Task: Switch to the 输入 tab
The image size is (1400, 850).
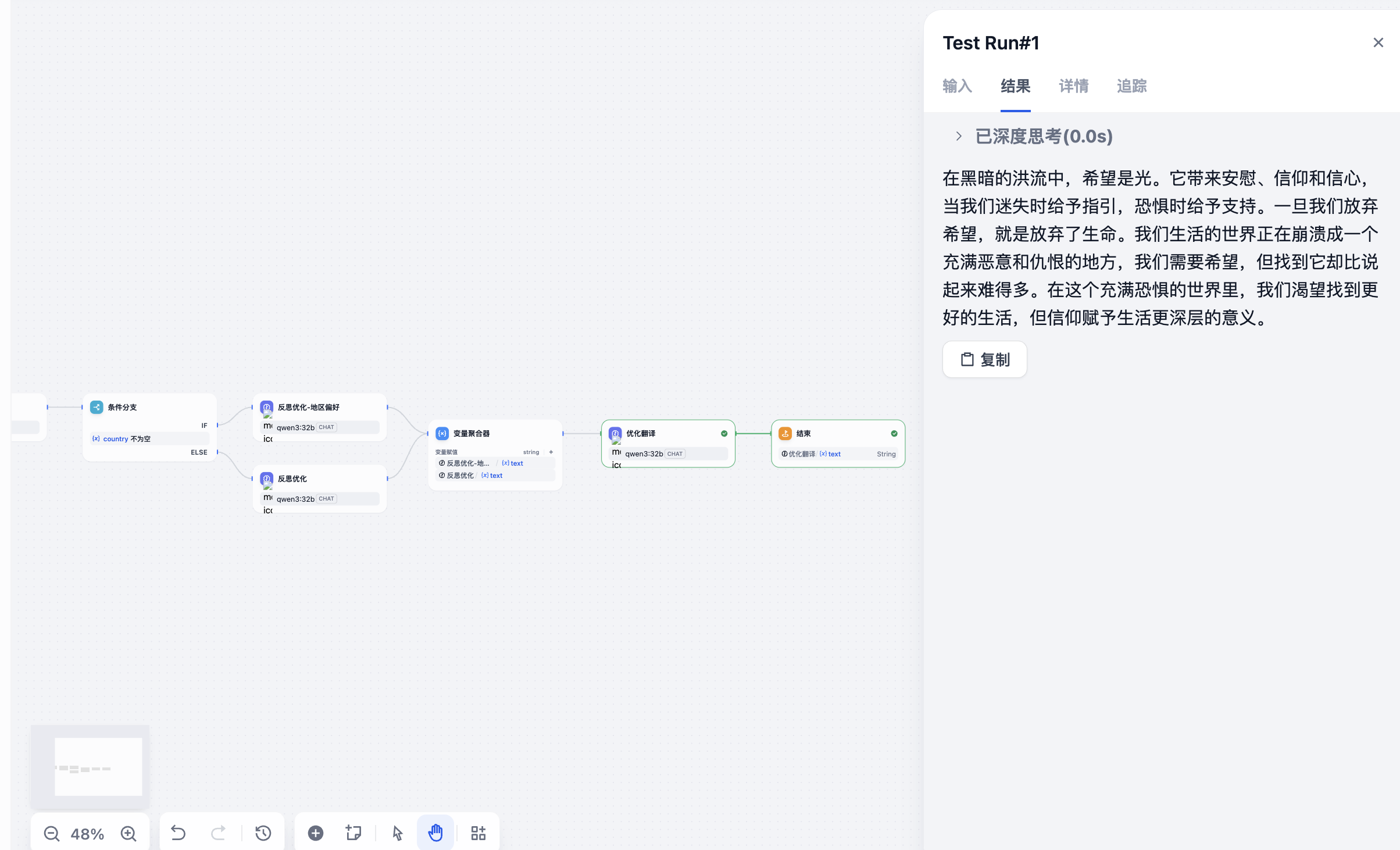Action: pos(957,86)
